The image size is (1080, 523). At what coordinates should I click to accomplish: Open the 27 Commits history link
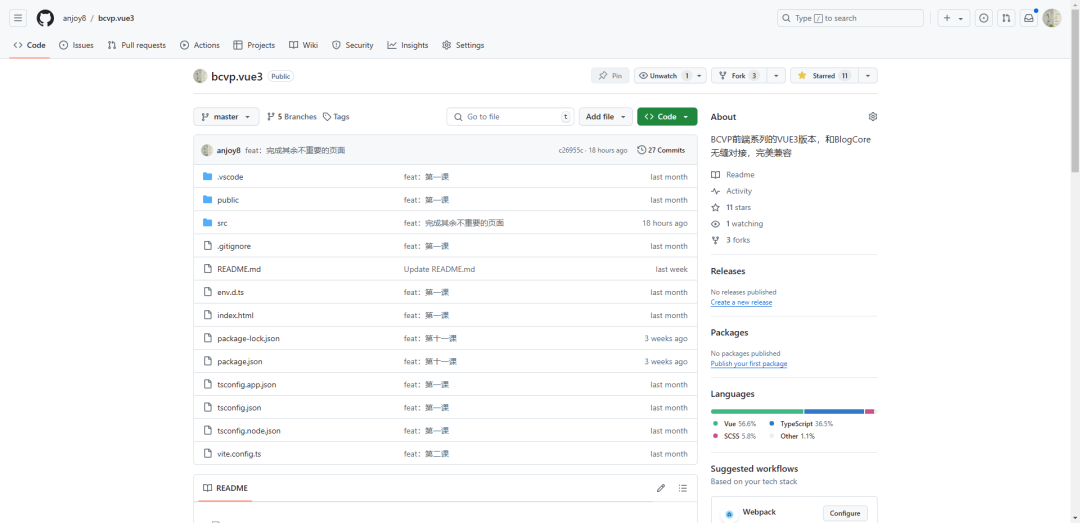tap(661, 150)
